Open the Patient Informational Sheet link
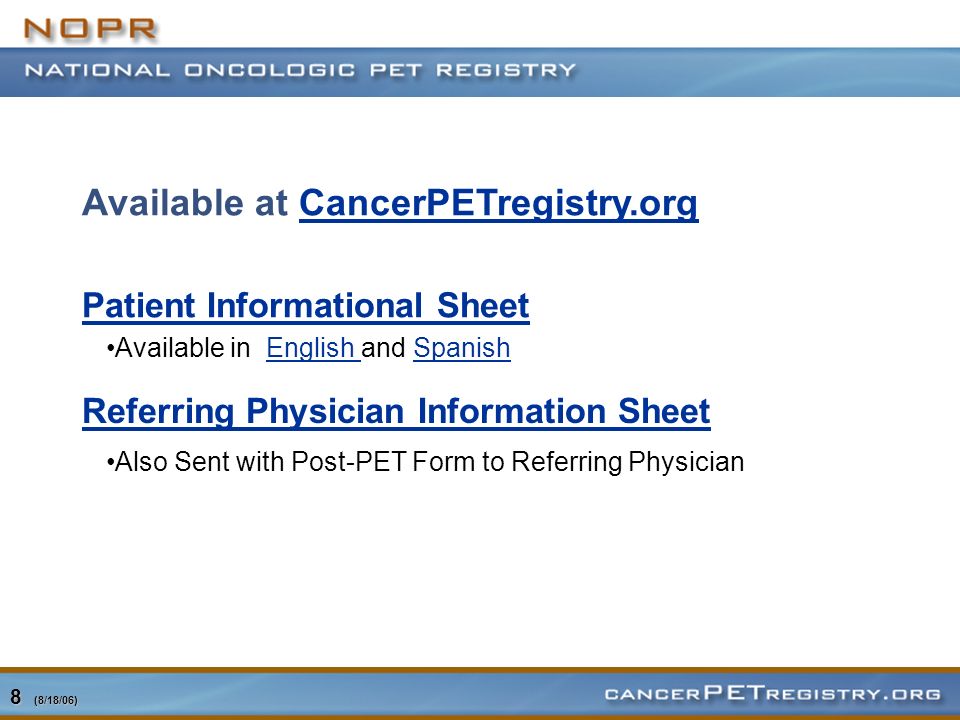960x720 pixels. click(x=306, y=306)
